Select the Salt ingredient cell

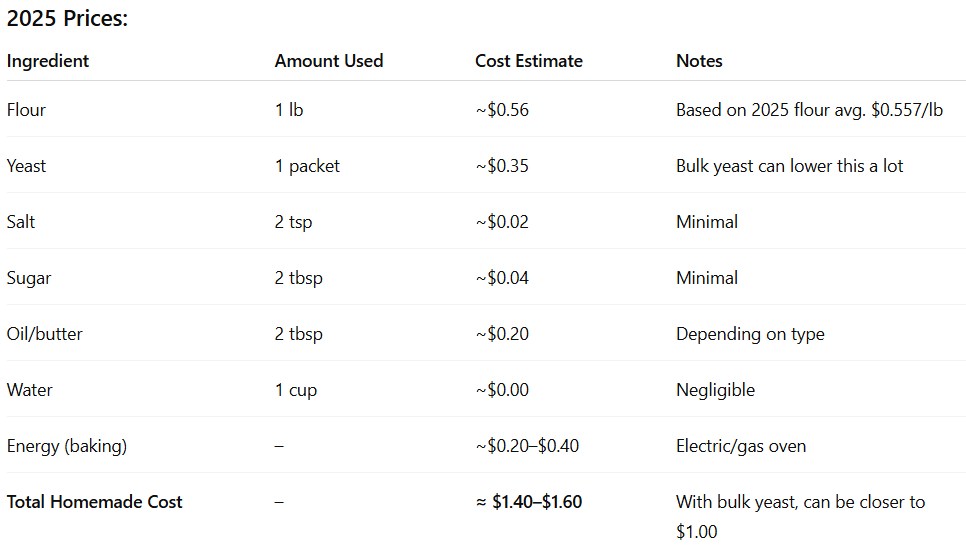coord(21,222)
